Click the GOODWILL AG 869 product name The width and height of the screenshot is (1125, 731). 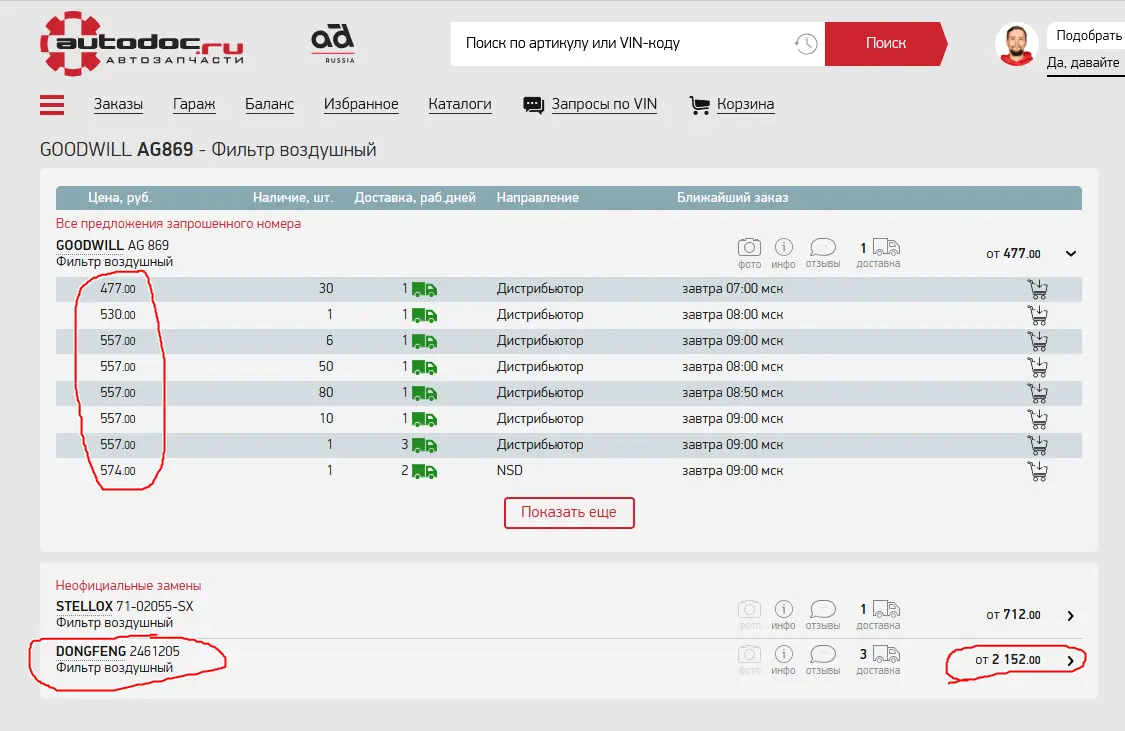(x=113, y=245)
